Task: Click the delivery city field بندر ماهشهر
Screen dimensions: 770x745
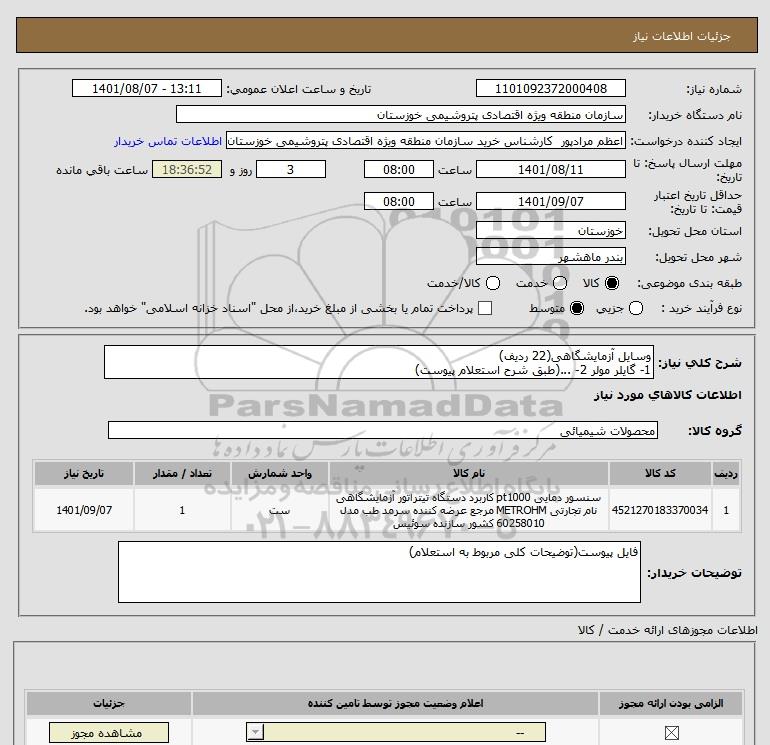Action: click(550, 256)
